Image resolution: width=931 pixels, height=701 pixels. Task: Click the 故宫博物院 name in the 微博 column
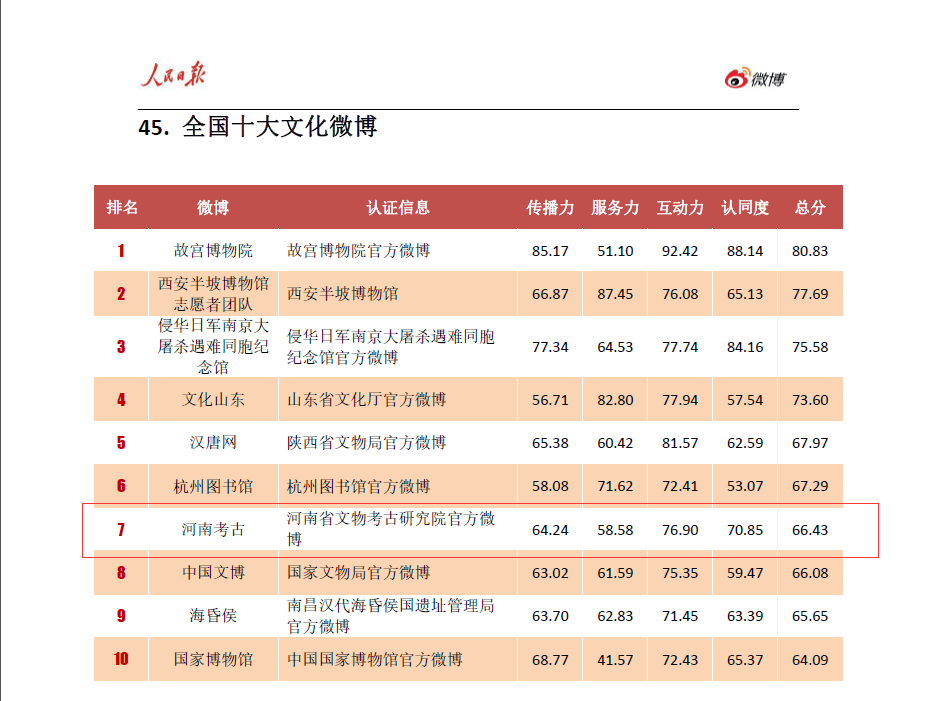tap(213, 251)
